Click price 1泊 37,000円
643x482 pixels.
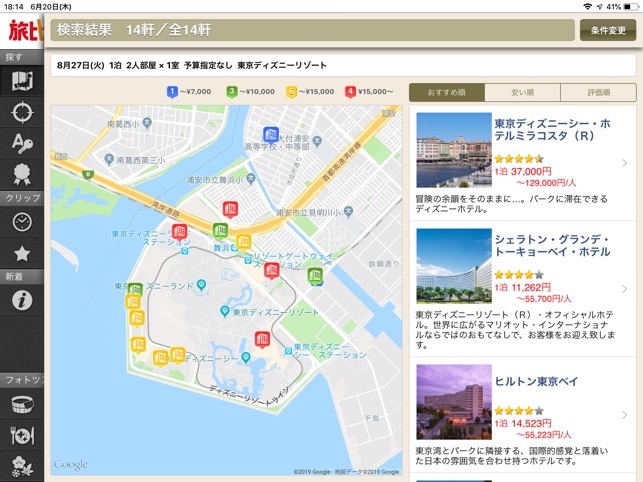[x=523, y=171]
